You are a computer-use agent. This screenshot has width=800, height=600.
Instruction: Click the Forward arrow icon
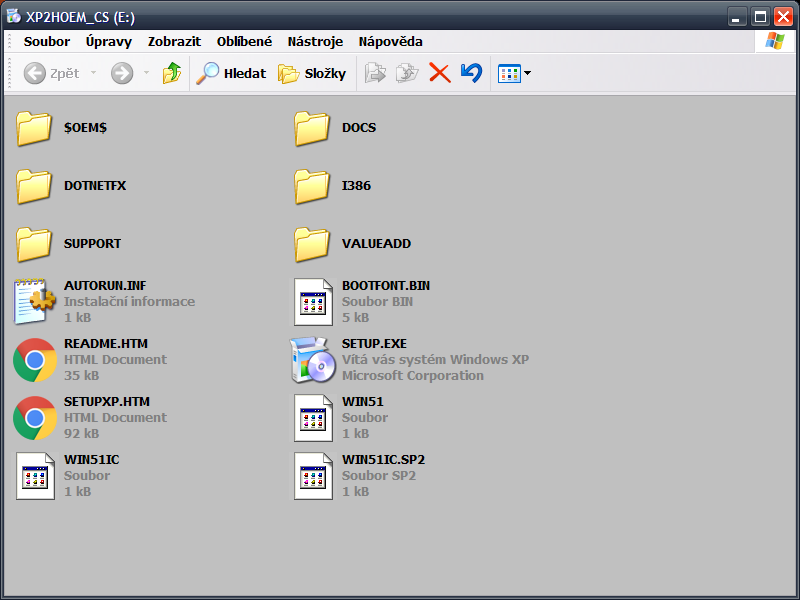122,73
